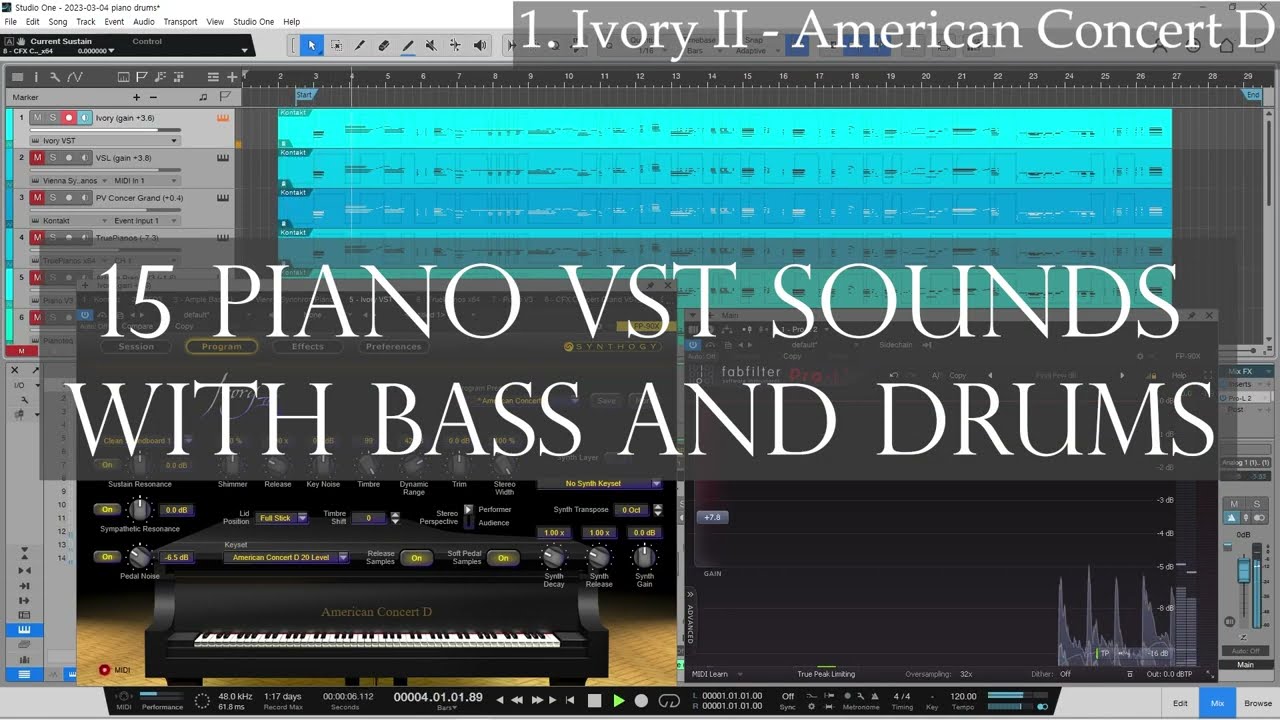Click the Edit view button
Image resolution: width=1280 pixels, height=720 pixels.
1181,703
